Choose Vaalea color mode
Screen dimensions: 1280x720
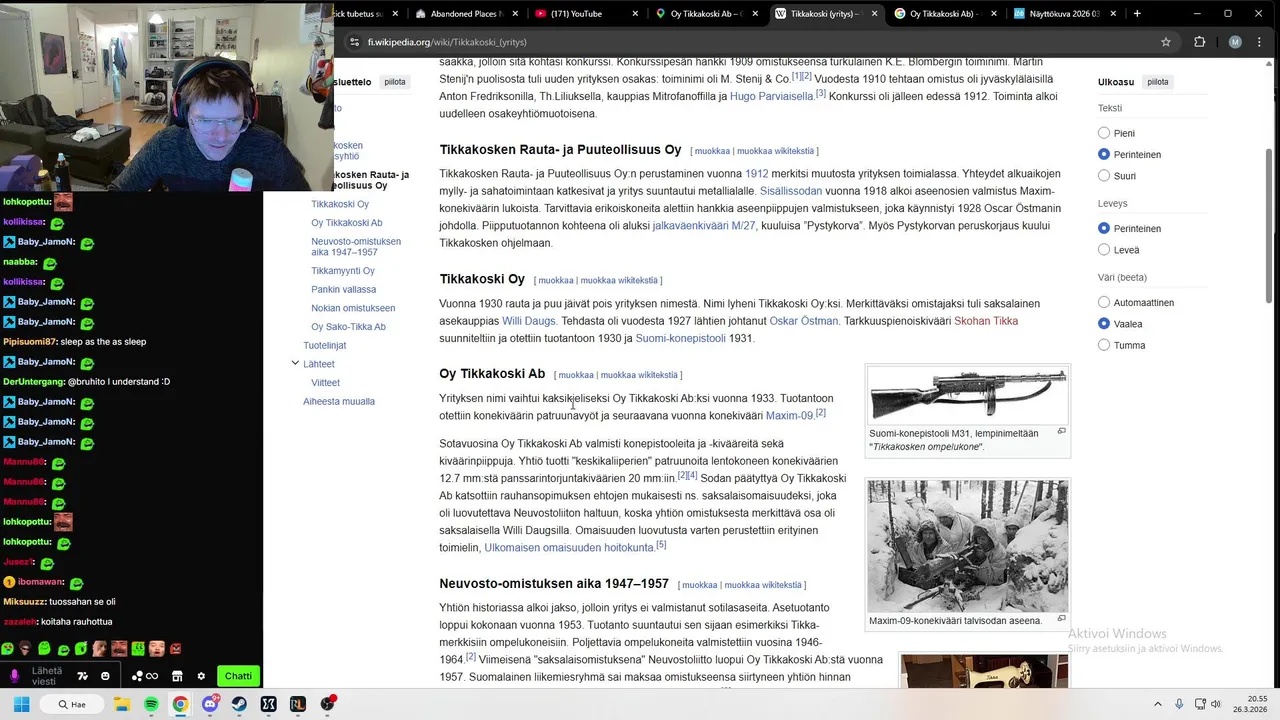tap(1104, 324)
